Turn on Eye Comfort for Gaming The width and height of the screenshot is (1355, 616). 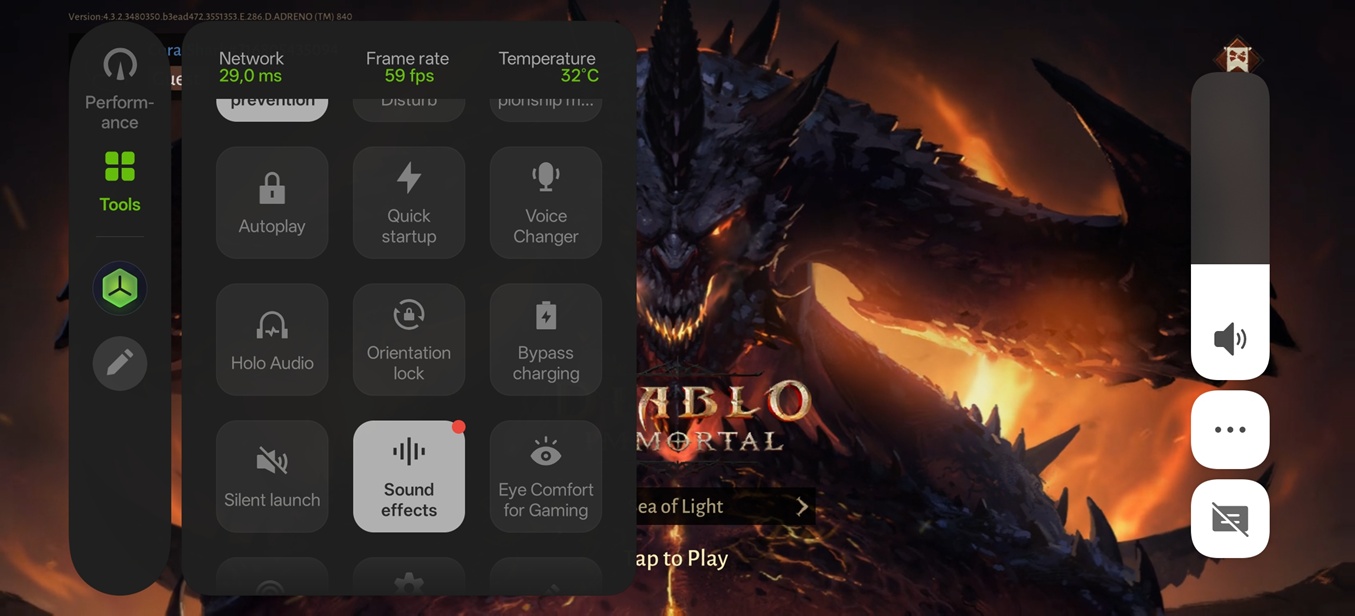point(545,476)
